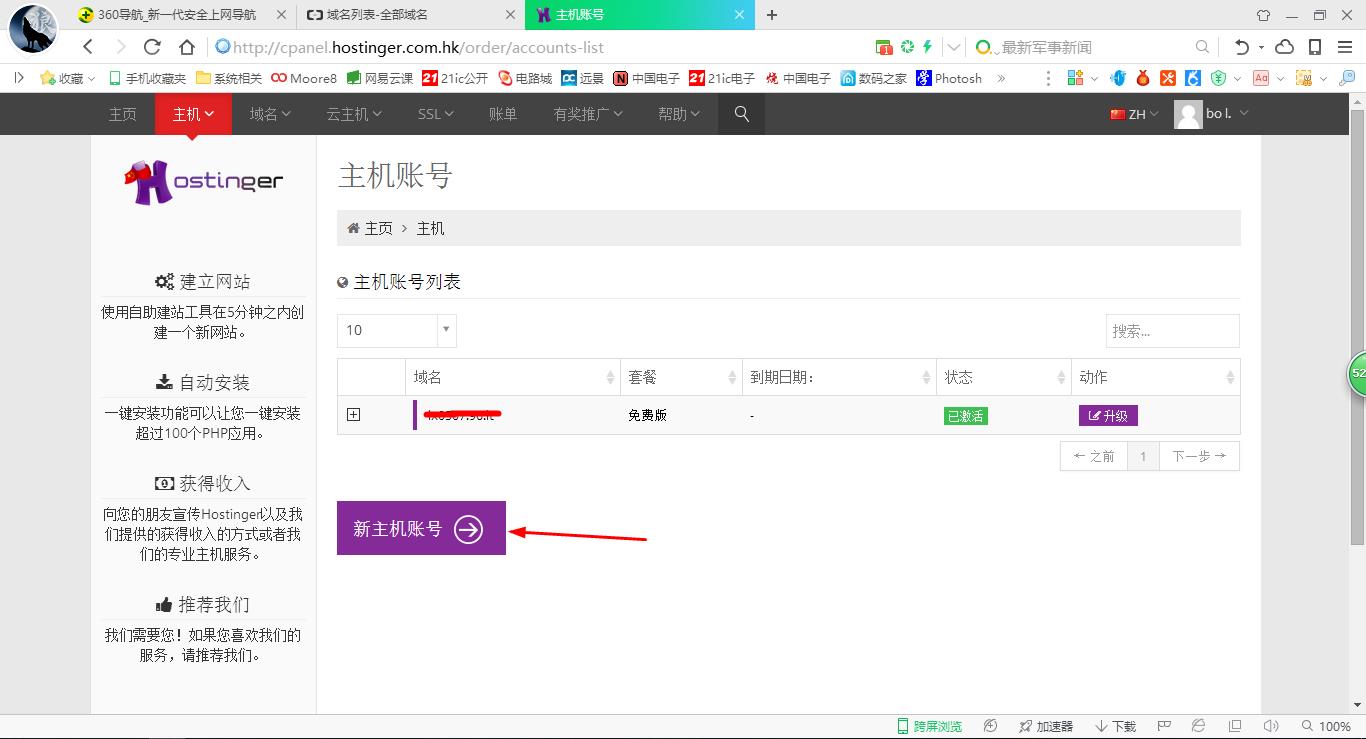
Task: Open the results-per-page dropdown showing 10
Action: click(396, 330)
